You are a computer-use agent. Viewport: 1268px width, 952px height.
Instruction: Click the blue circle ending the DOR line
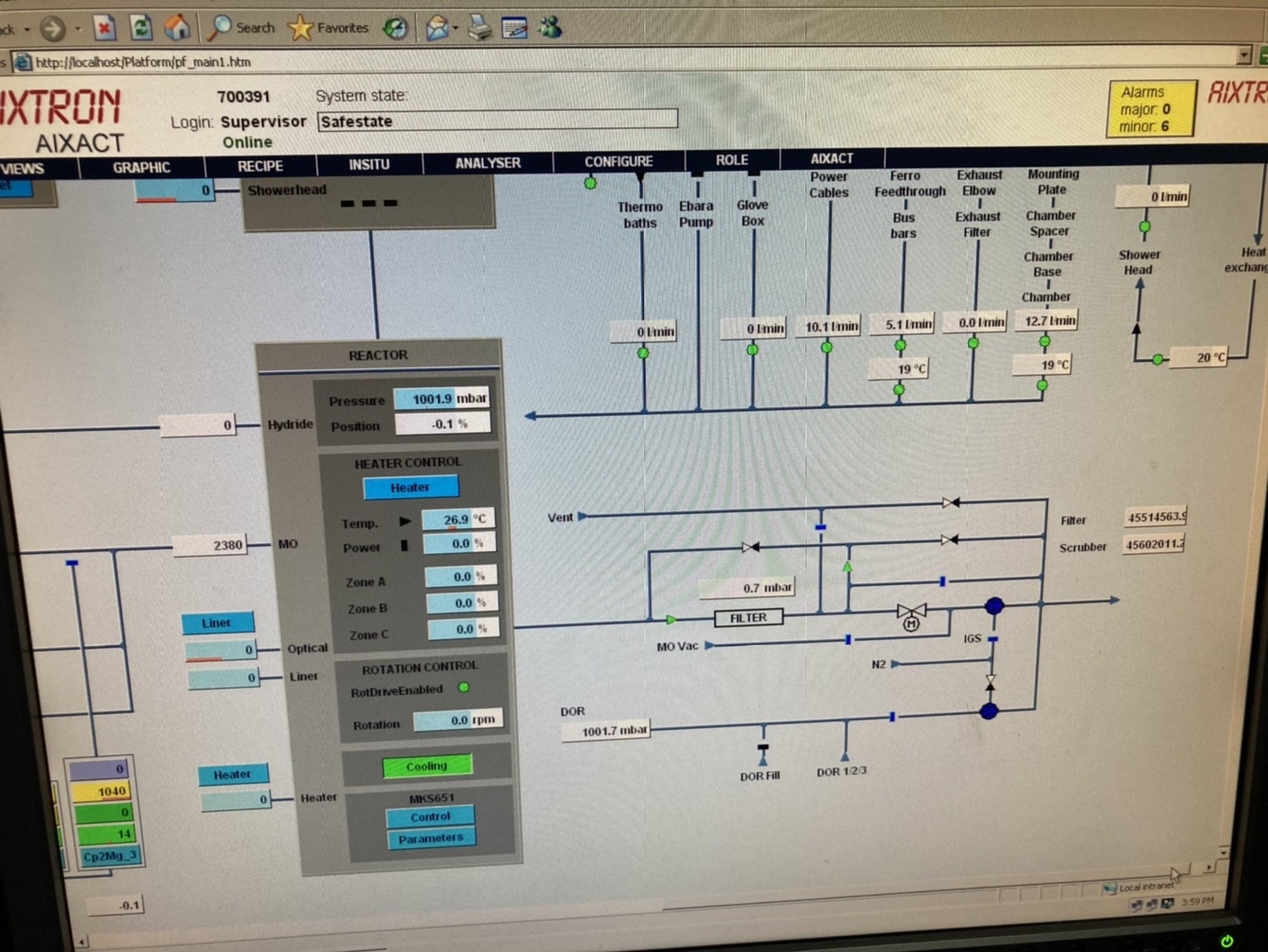989,711
